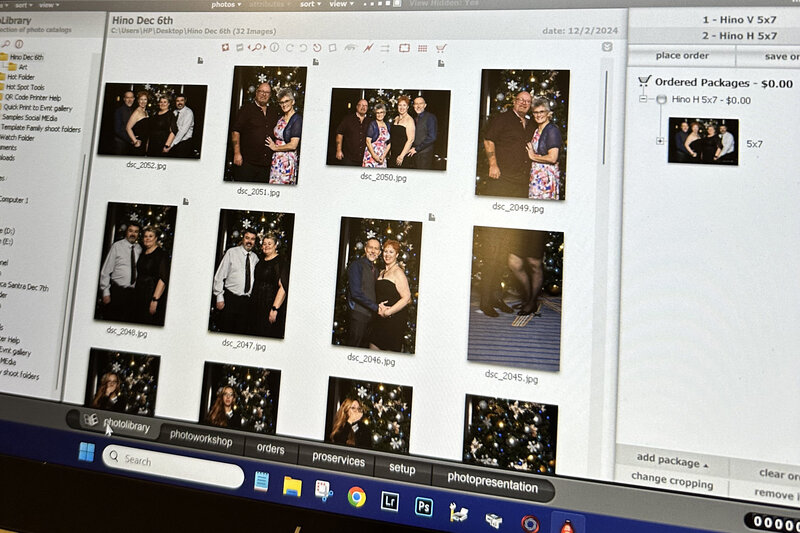The height and width of the screenshot is (533, 800).
Task: Click the photolibrary book icon in tab bar
Action: click(90, 419)
